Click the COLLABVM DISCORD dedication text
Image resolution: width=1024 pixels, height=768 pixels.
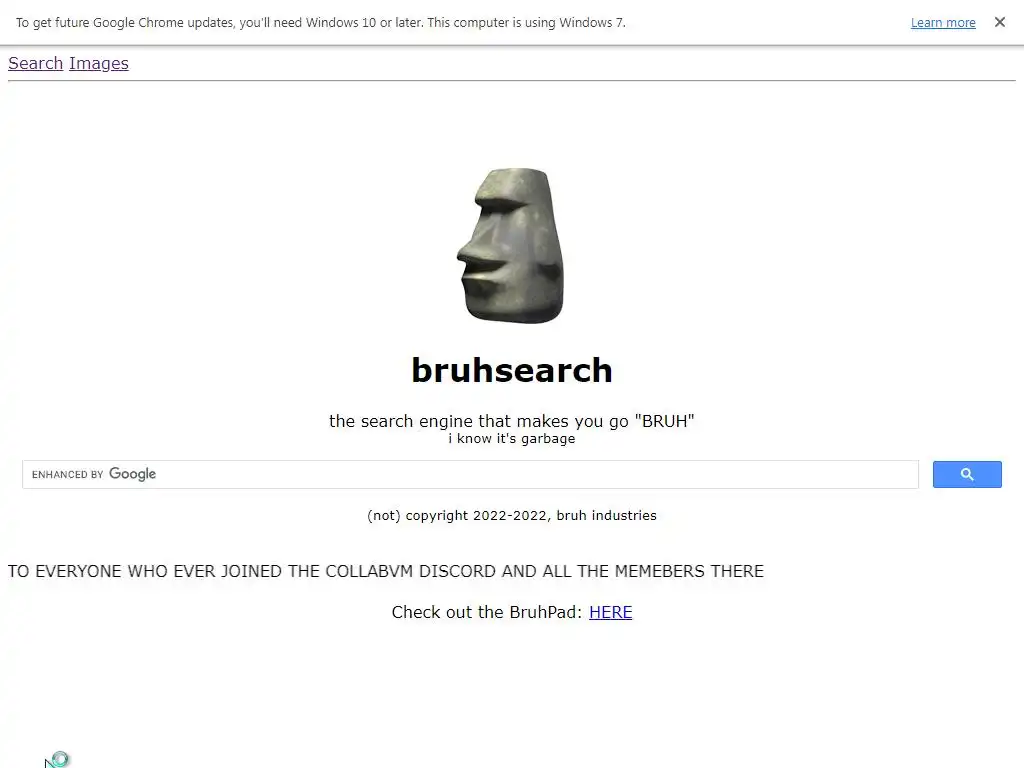(x=385, y=571)
